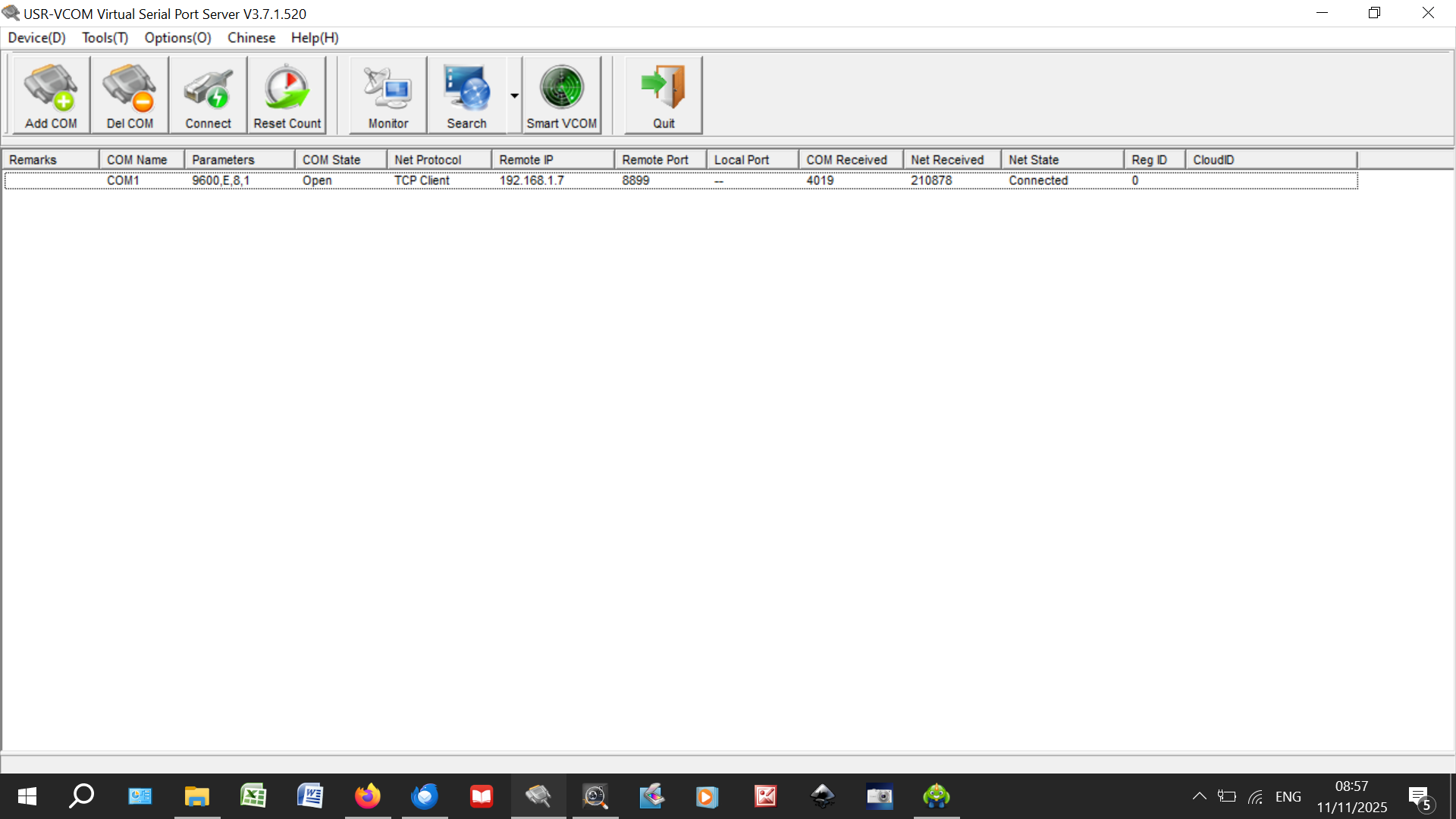Open the Device(D) menu
The width and height of the screenshot is (1456, 819).
pos(36,38)
